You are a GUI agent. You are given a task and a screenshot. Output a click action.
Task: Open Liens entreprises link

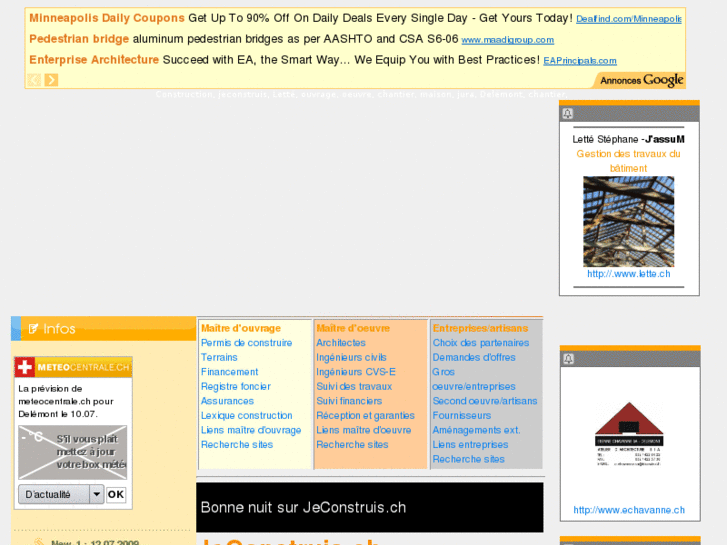470,444
